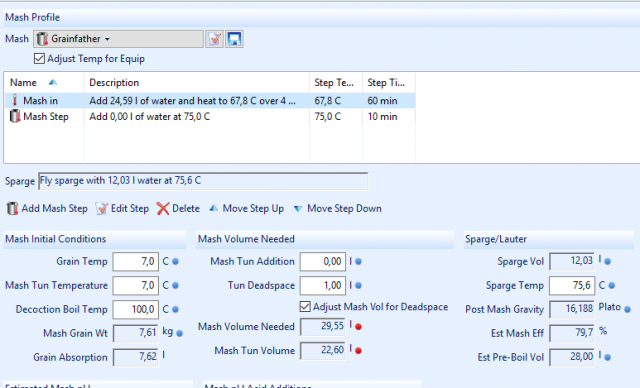Click the Sparge Vol value field
The height and width of the screenshot is (388, 640).
point(572,262)
